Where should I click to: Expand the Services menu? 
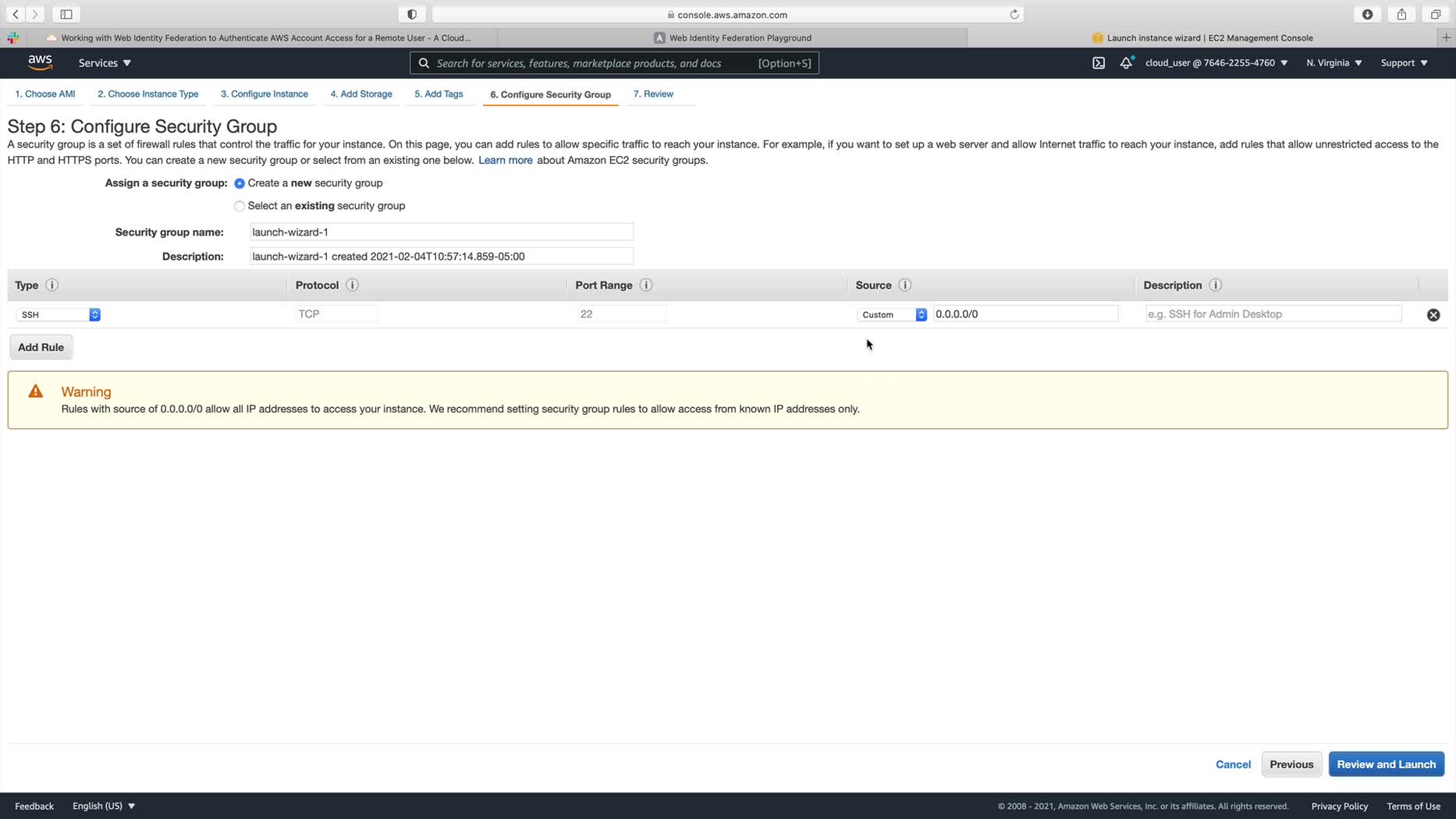pos(105,63)
